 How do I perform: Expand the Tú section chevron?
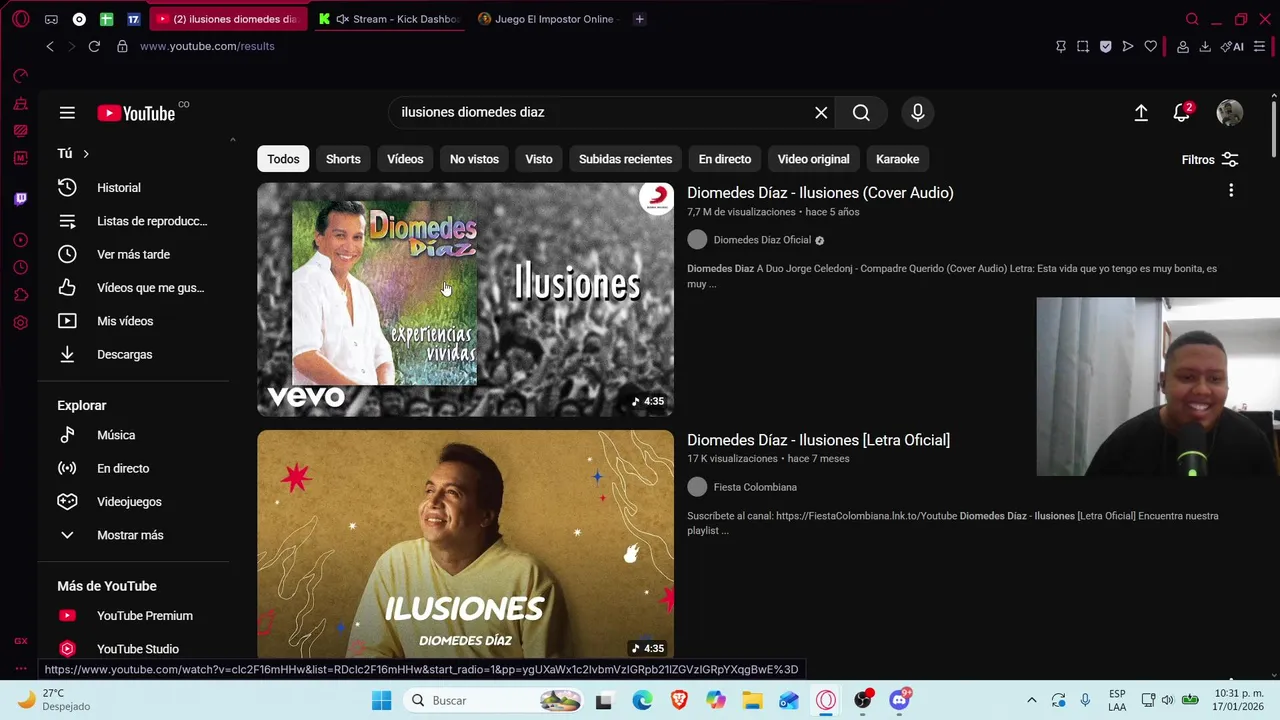tap(86, 154)
